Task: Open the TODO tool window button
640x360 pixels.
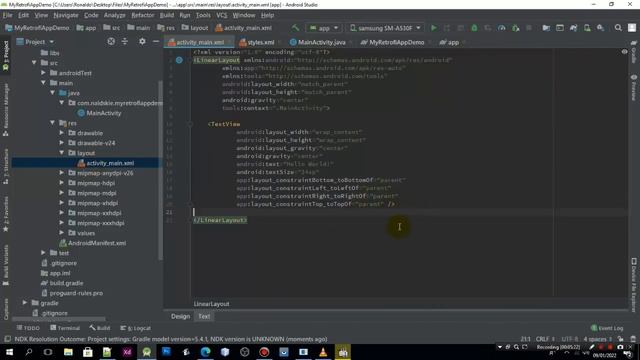Action: [x=28, y=328]
